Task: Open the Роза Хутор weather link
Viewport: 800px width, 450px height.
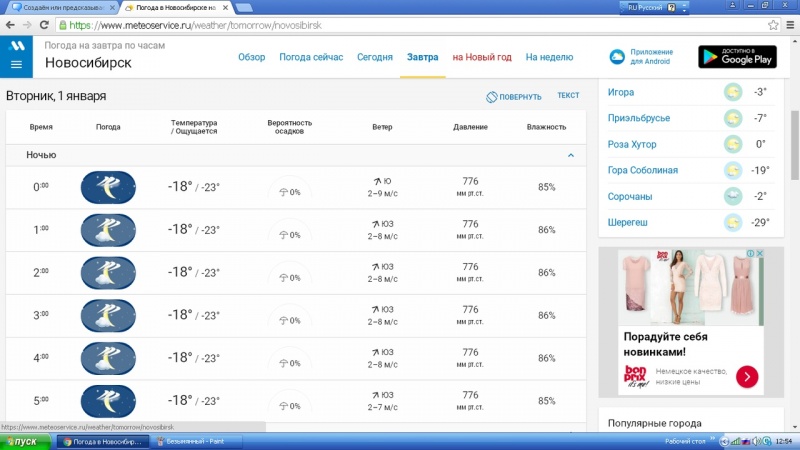Action: tap(632, 144)
